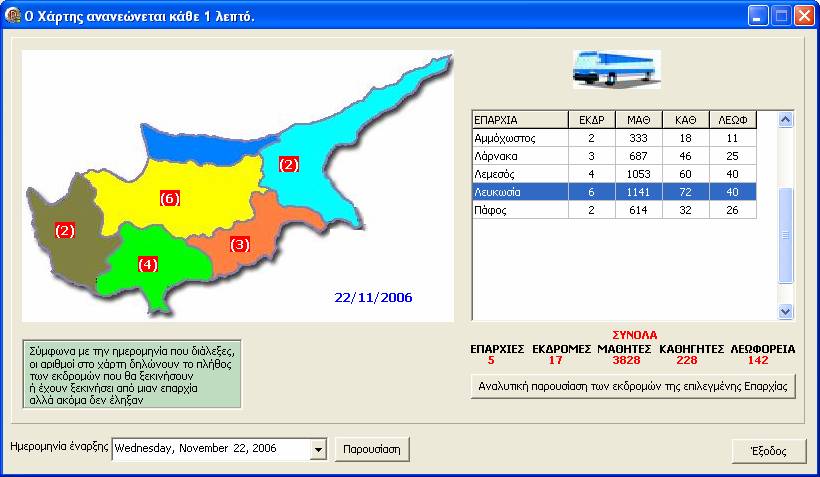This screenshot has height=477, width=820.
Task: Click the ΕΚΔΡ column header
Action: click(x=591, y=120)
